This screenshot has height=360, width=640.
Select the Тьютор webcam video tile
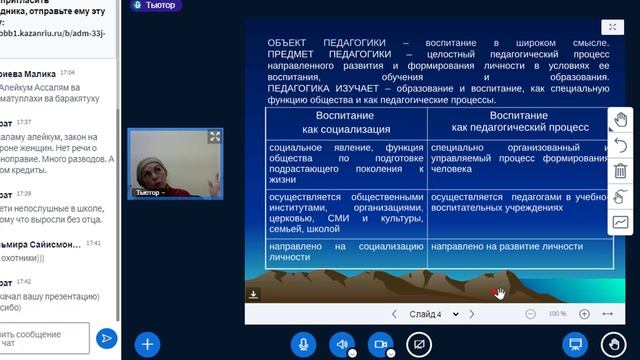[x=175, y=164]
